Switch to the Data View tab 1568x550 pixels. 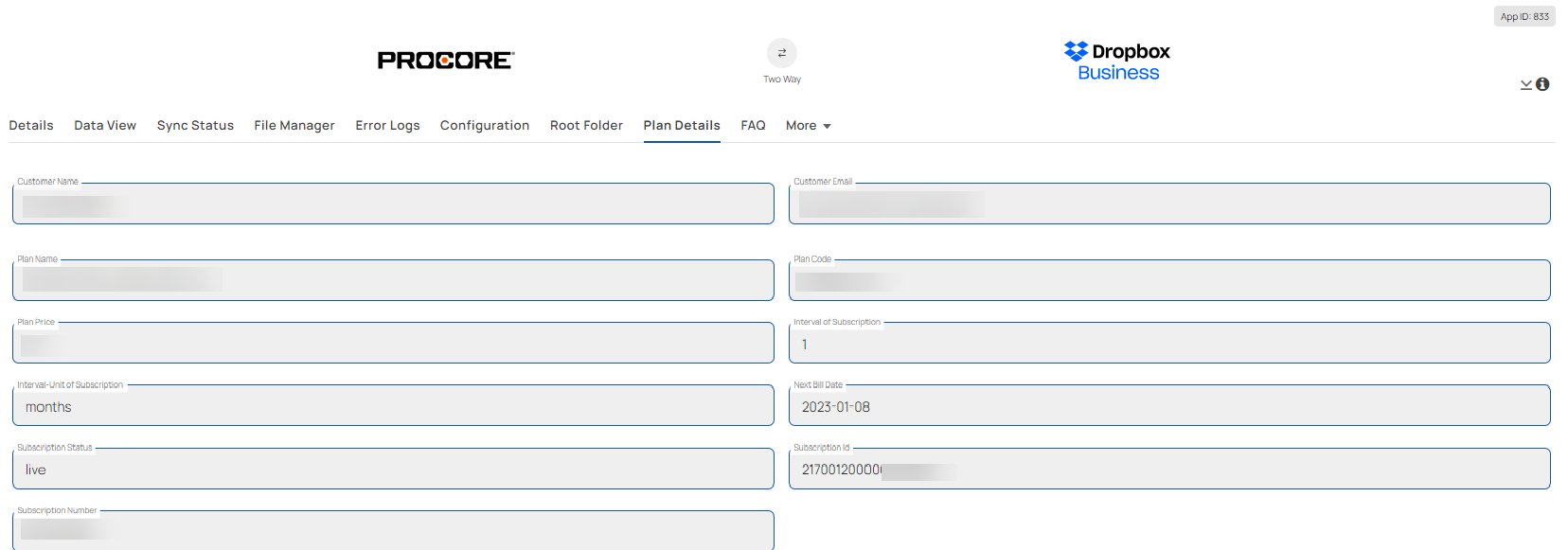tap(105, 125)
